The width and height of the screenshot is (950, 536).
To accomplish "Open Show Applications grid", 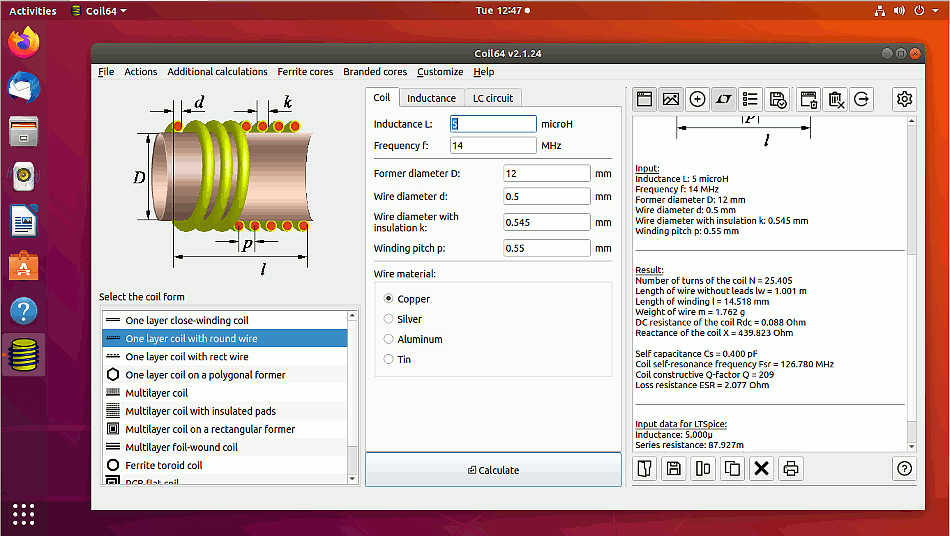I will coord(24,514).
